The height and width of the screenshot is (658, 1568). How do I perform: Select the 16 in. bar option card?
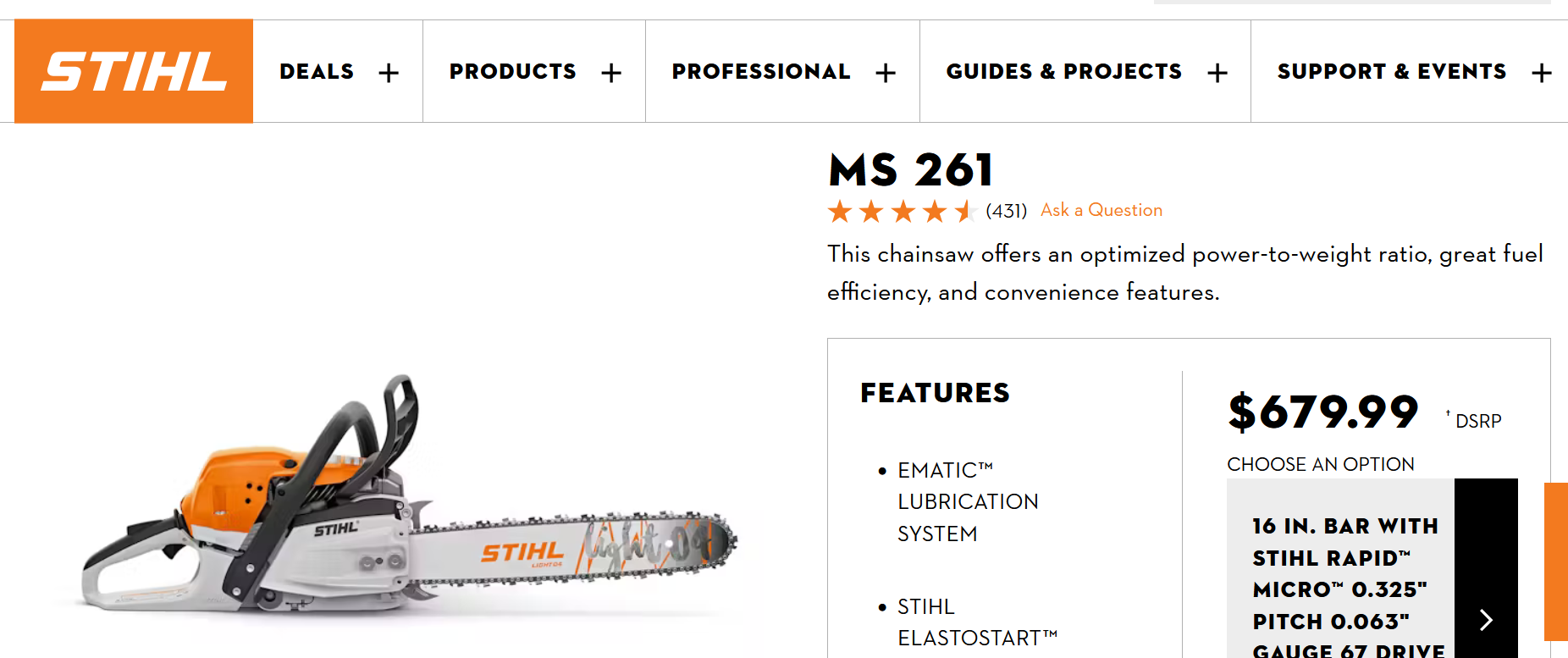tap(1342, 584)
